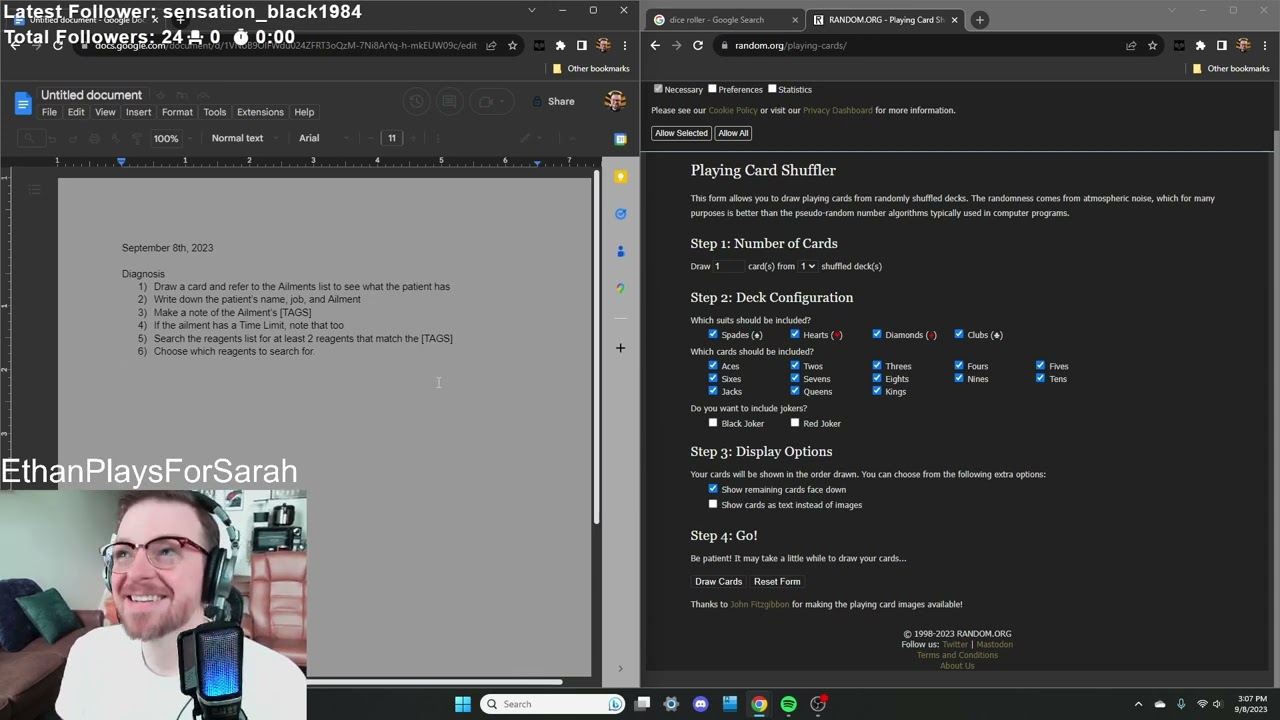Open Google Tasks side panel icon

620,214
